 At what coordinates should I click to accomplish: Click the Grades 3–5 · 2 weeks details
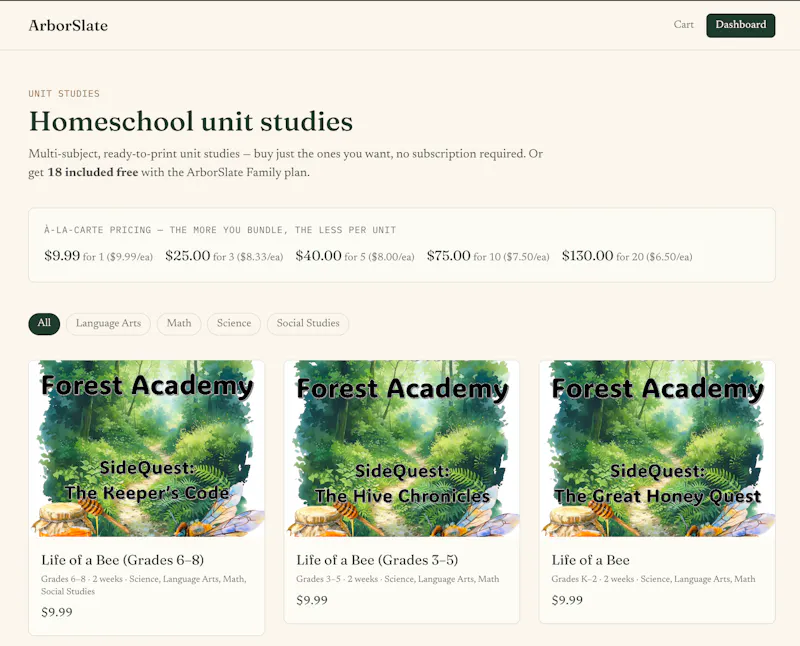[397, 579]
